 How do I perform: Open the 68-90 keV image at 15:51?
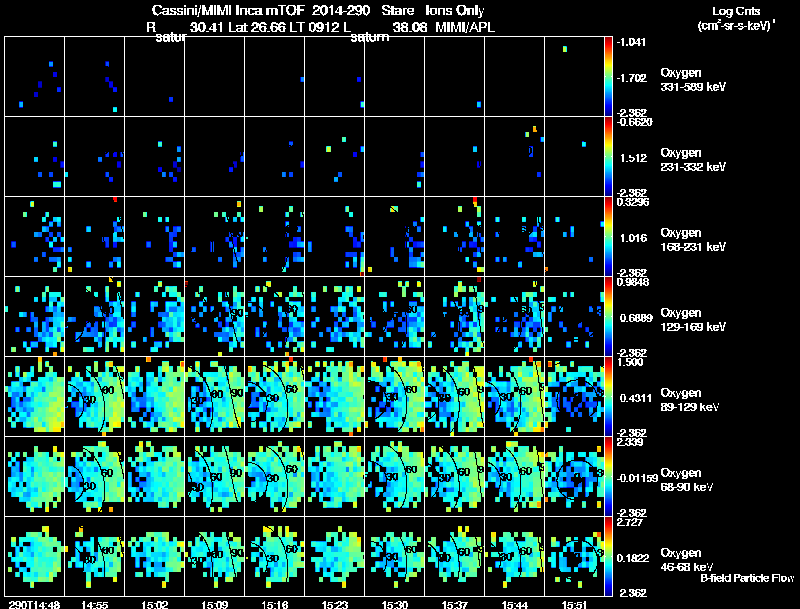[575, 477]
